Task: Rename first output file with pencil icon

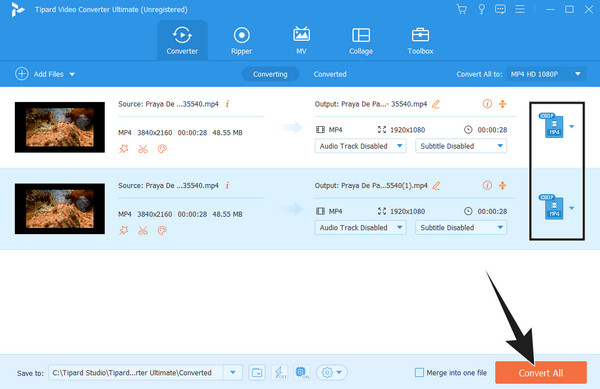Action: [x=436, y=104]
